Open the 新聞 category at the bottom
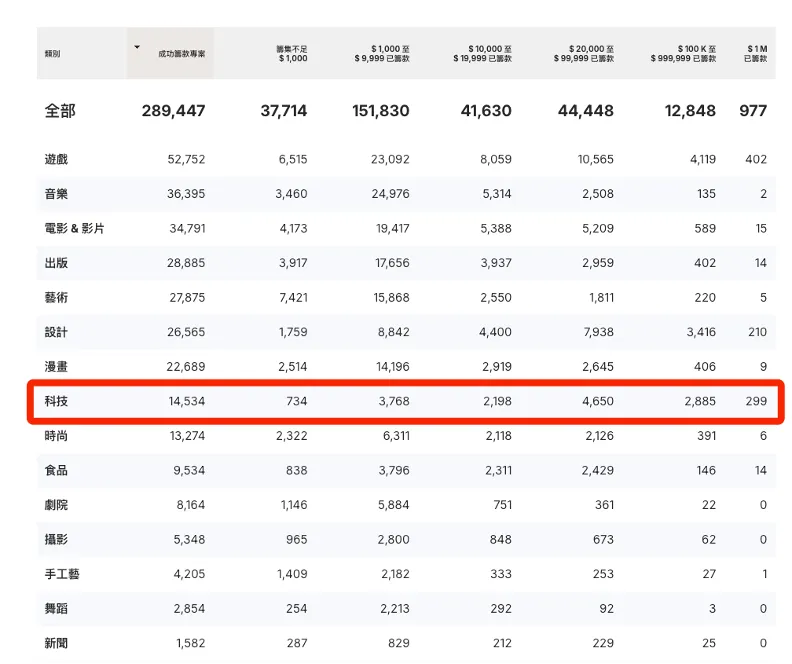 (56, 643)
